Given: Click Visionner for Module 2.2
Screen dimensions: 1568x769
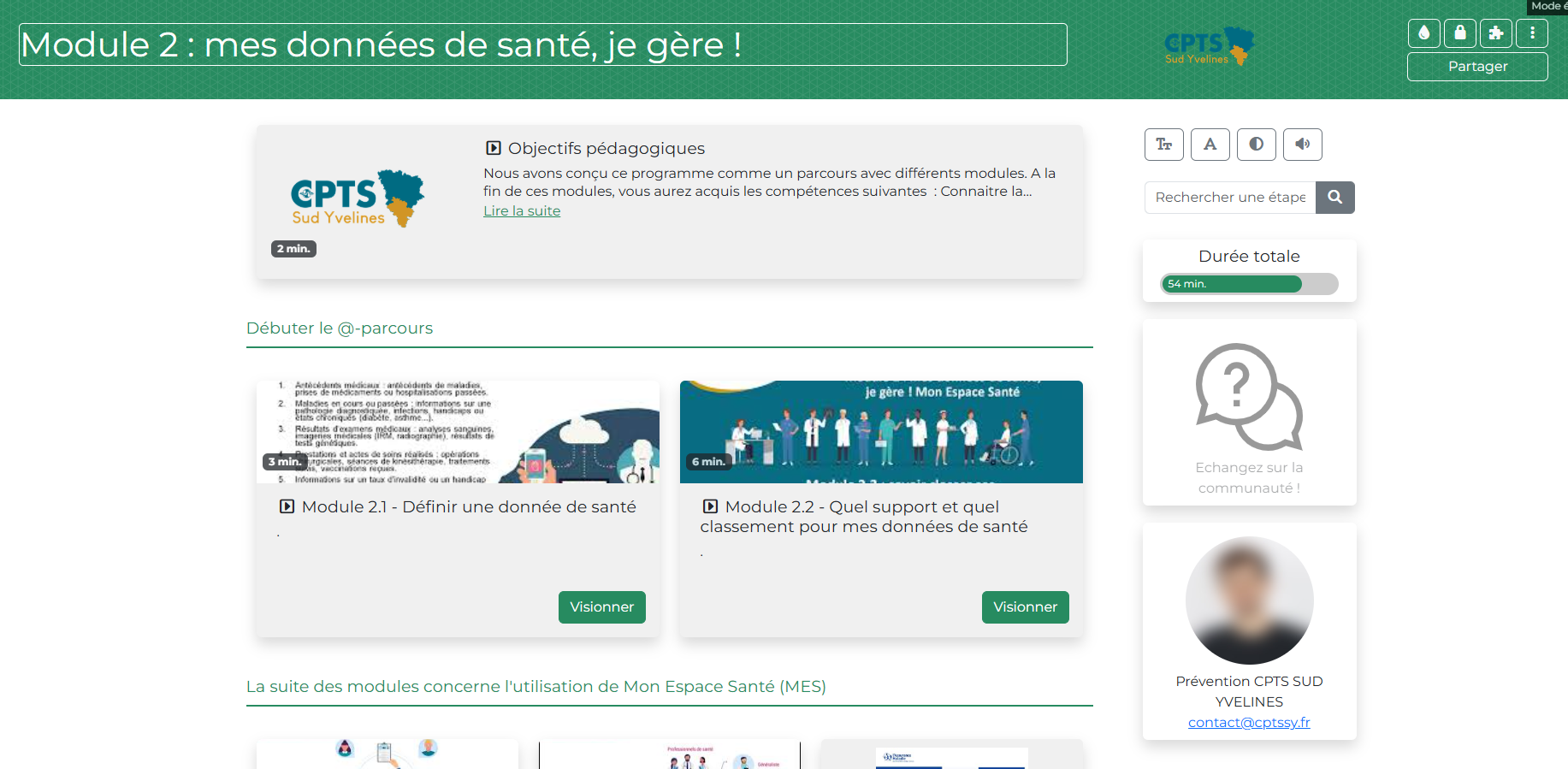Looking at the screenshot, I should [x=1025, y=607].
